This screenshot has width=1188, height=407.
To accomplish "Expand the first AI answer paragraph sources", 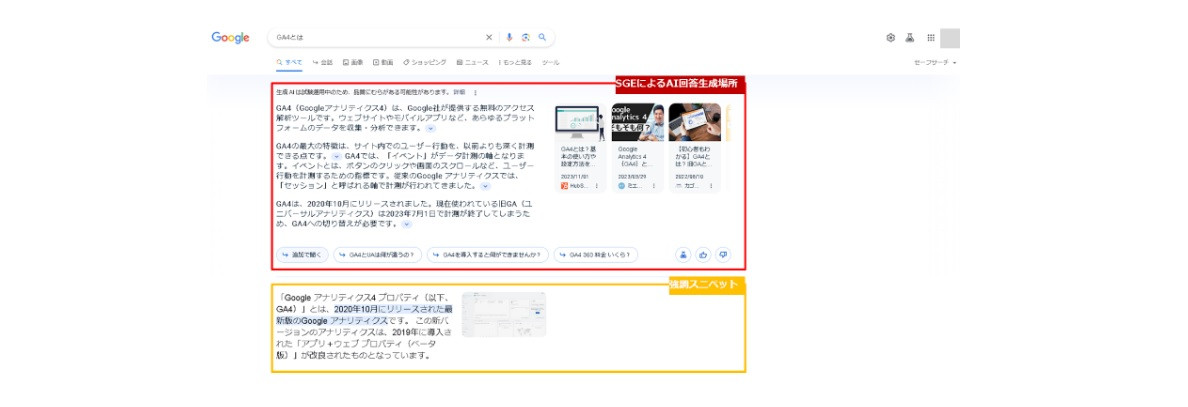I will [x=431, y=129].
